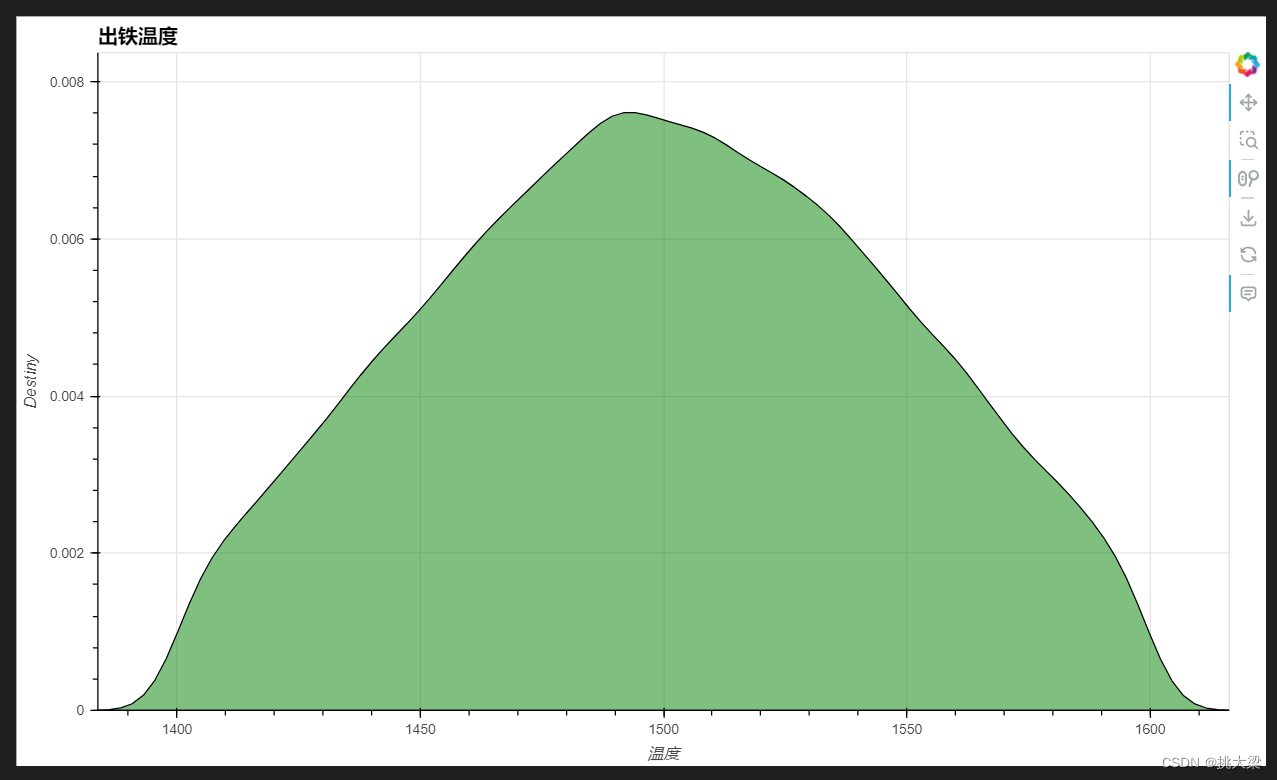Click the plot title 出铁温度
The image size is (1277, 780).
138,37
